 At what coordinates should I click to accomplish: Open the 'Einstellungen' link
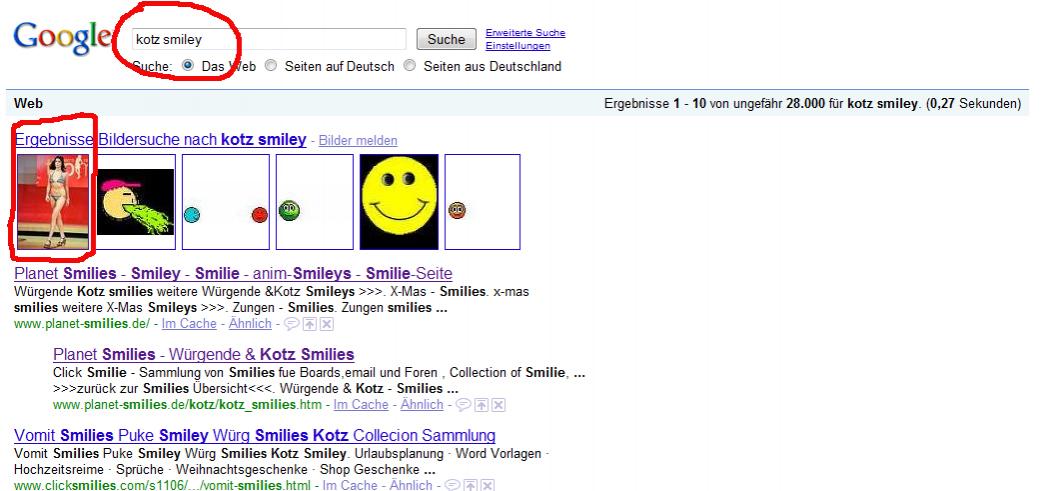(x=517, y=46)
